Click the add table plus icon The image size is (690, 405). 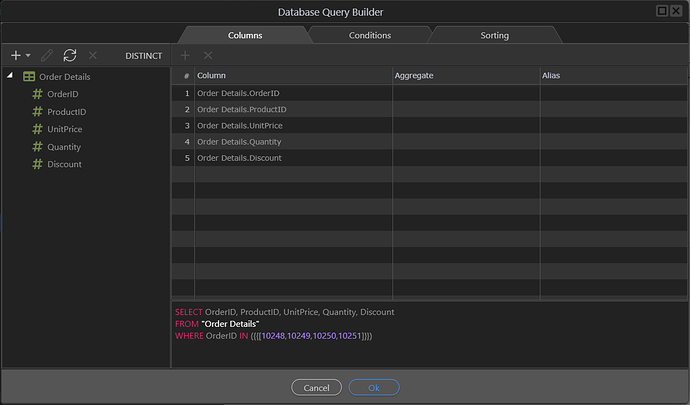tap(15, 56)
